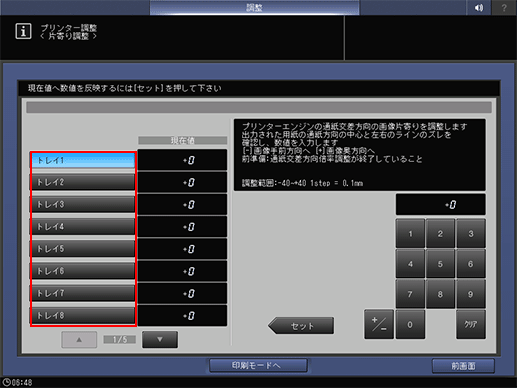517x388 pixels.
Task: Tap the information i icon
Action: point(23,31)
